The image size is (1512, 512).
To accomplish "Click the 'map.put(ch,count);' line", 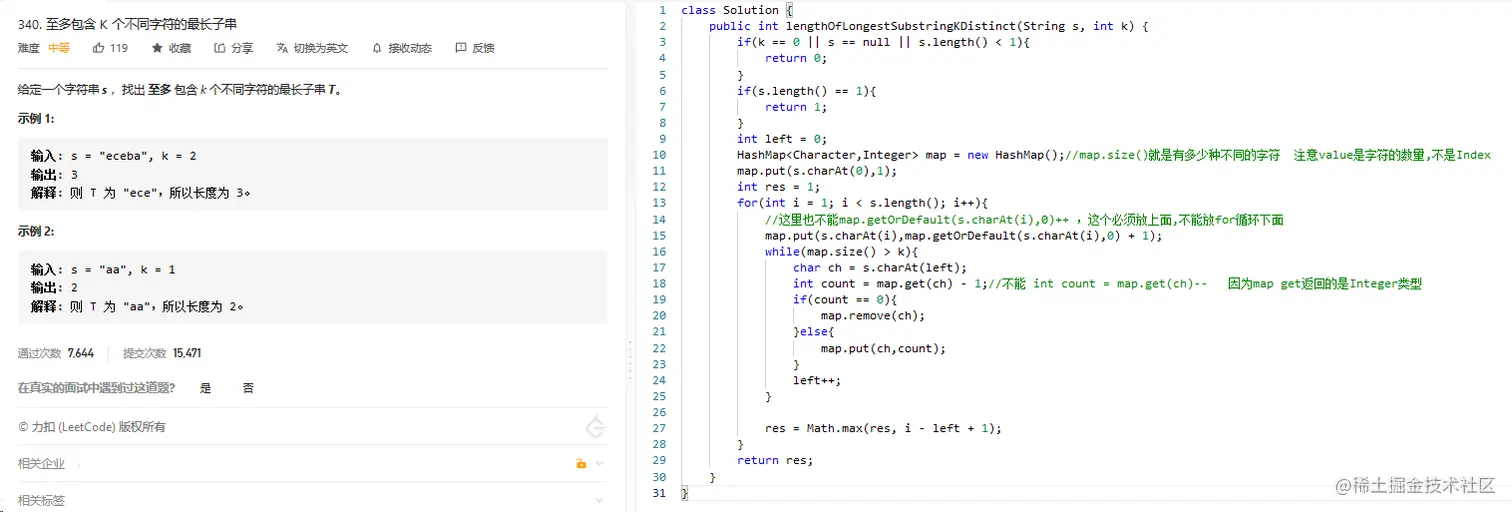I will 883,348.
